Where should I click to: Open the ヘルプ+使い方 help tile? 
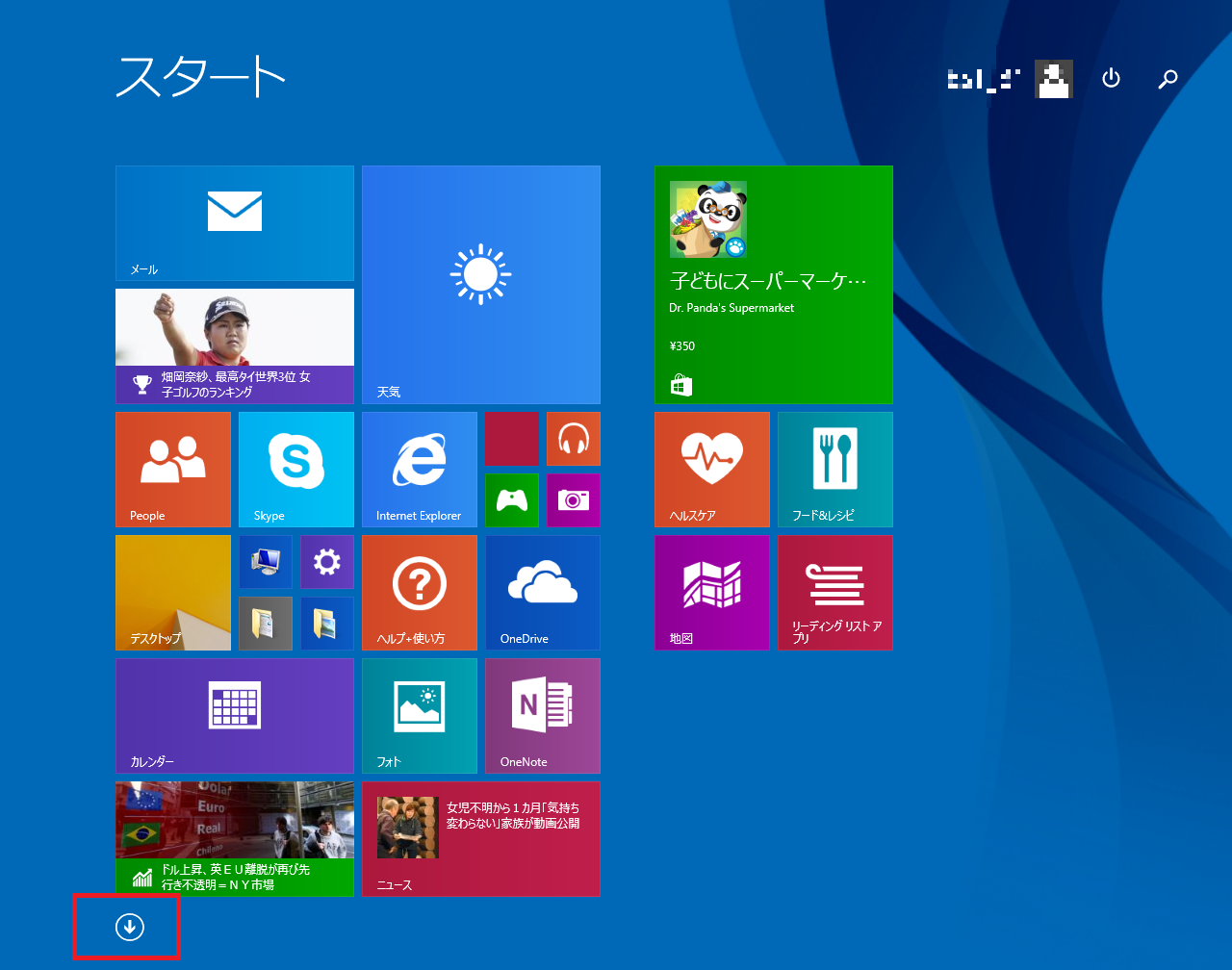click(x=420, y=593)
